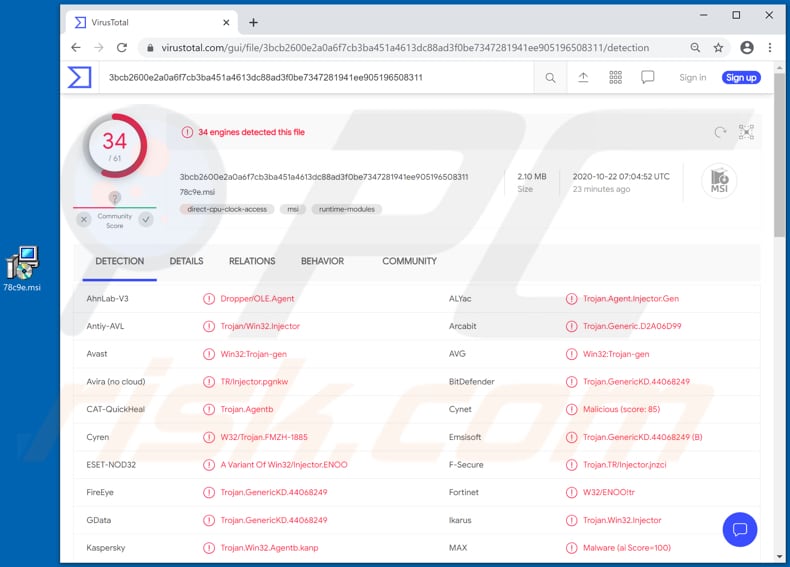Select the 78c9e.msi desktop file icon
790x567 pixels.
point(22,269)
